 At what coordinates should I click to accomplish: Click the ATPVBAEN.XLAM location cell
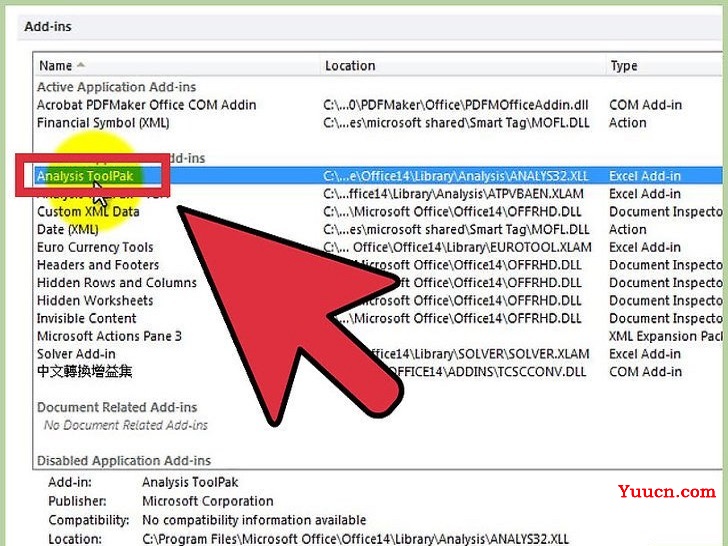(454, 194)
